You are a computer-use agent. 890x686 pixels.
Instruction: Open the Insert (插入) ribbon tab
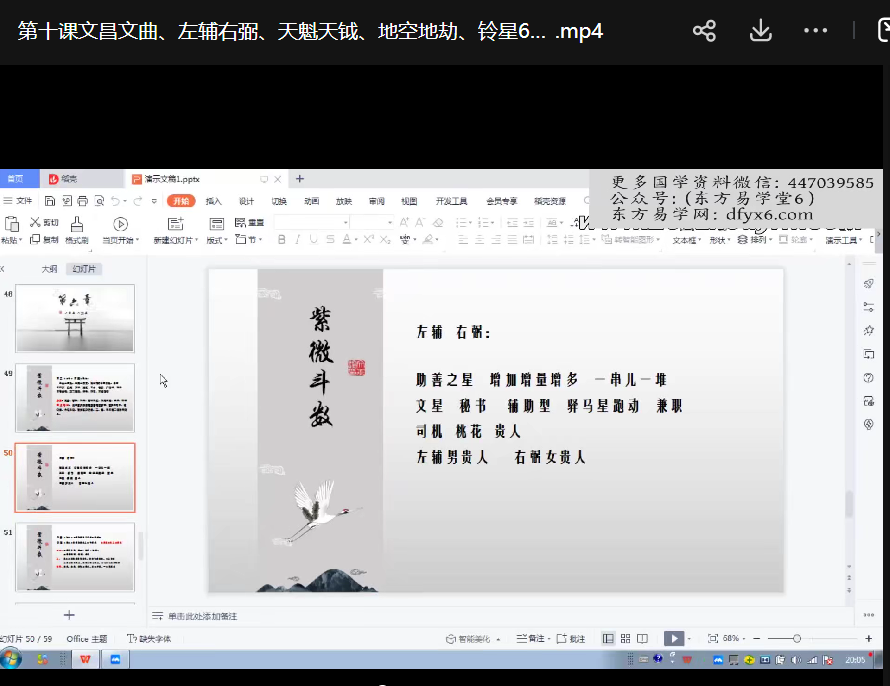(x=214, y=201)
